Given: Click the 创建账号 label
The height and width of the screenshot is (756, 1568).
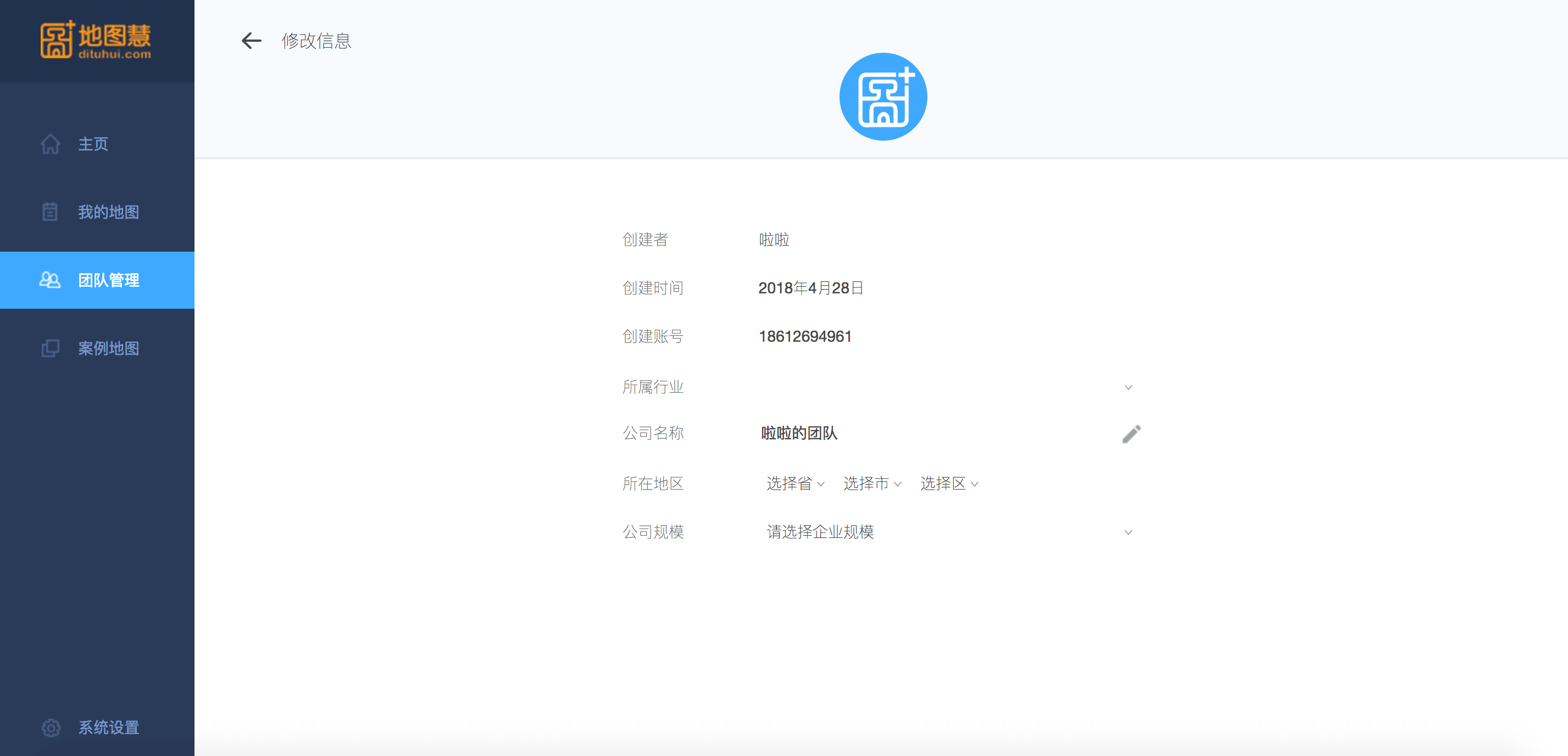Looking at the screenshot, I should coord(653,337).
